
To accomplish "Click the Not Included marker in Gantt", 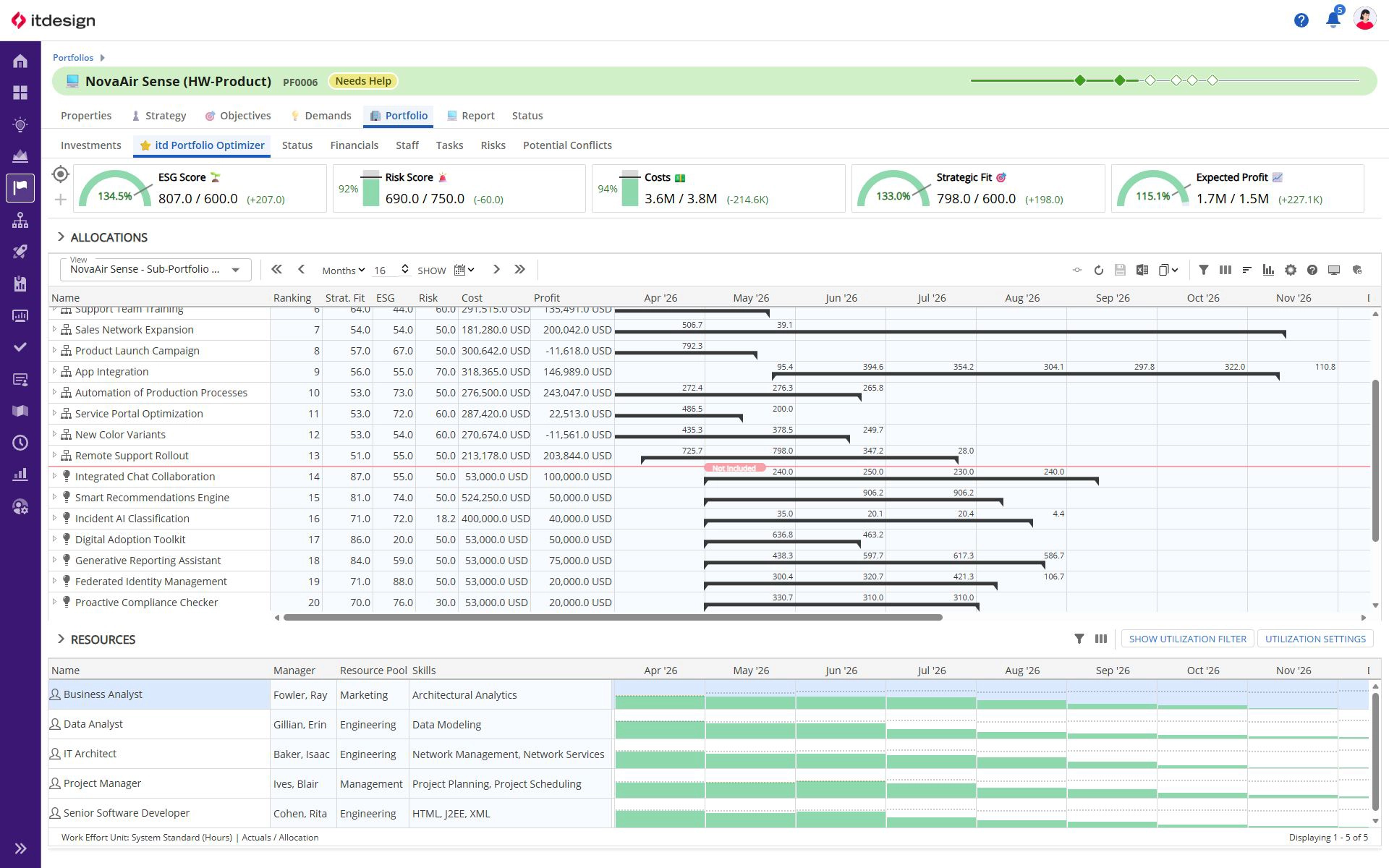I will (x=734, y=468).
